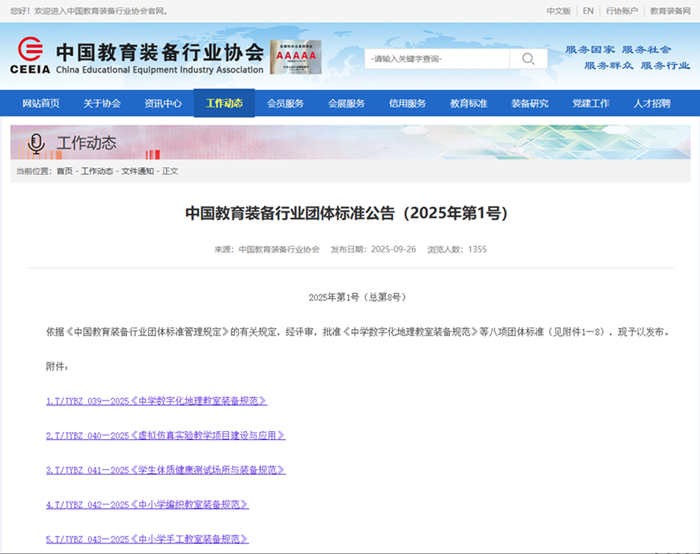Select the 会员服务 navigation item
The width and height of the screenshot is (700, 554).
[285, 103]
